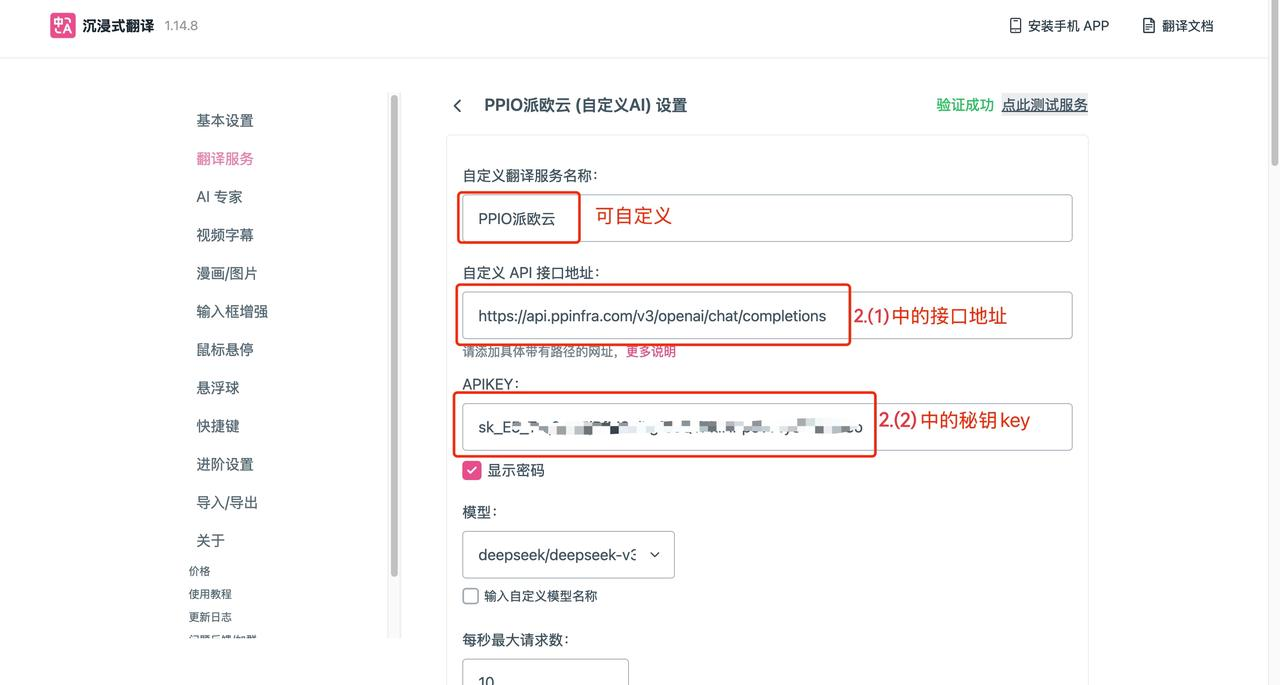Open 输入框增强 sidebar section
The image size is (1280, 685).
click(x=232, y=312)
